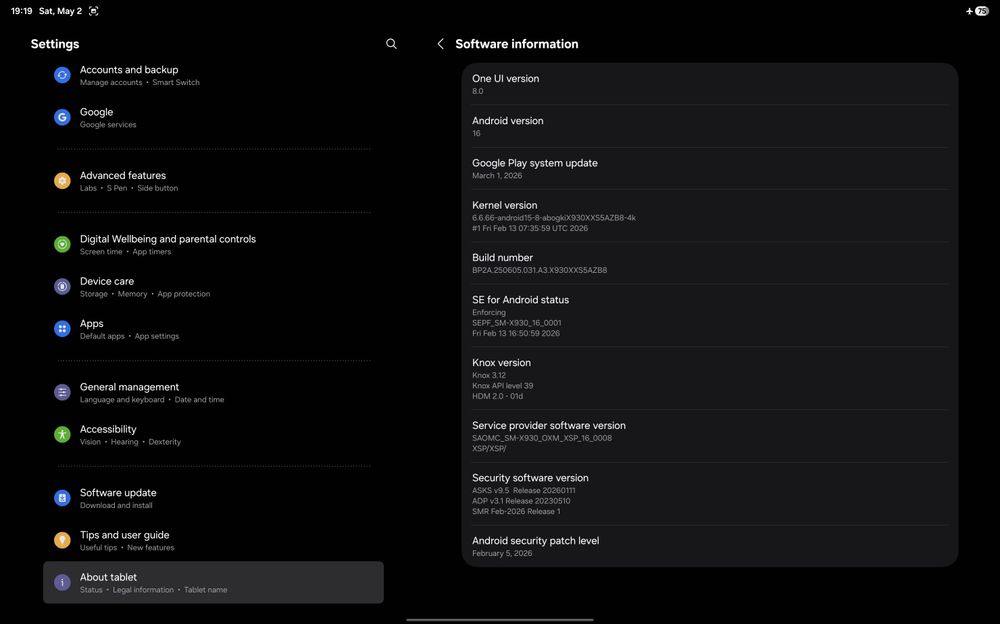Click the About tablet info icon
Screen dimensions: 1000x624
tap(62, 583)
